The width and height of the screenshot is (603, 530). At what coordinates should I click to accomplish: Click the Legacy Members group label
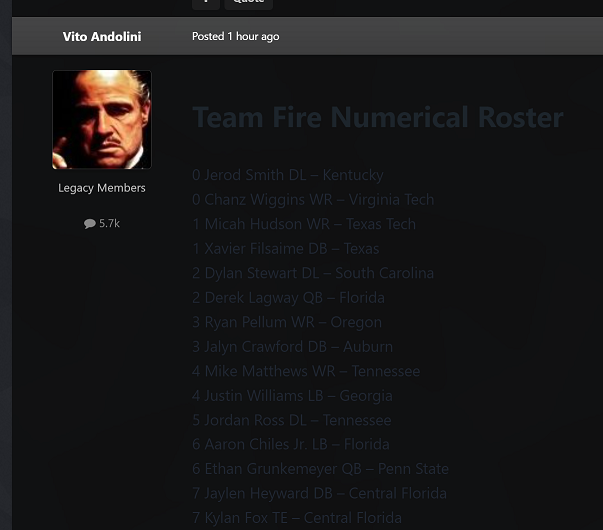pyautogui.click(x=102, y=188)
